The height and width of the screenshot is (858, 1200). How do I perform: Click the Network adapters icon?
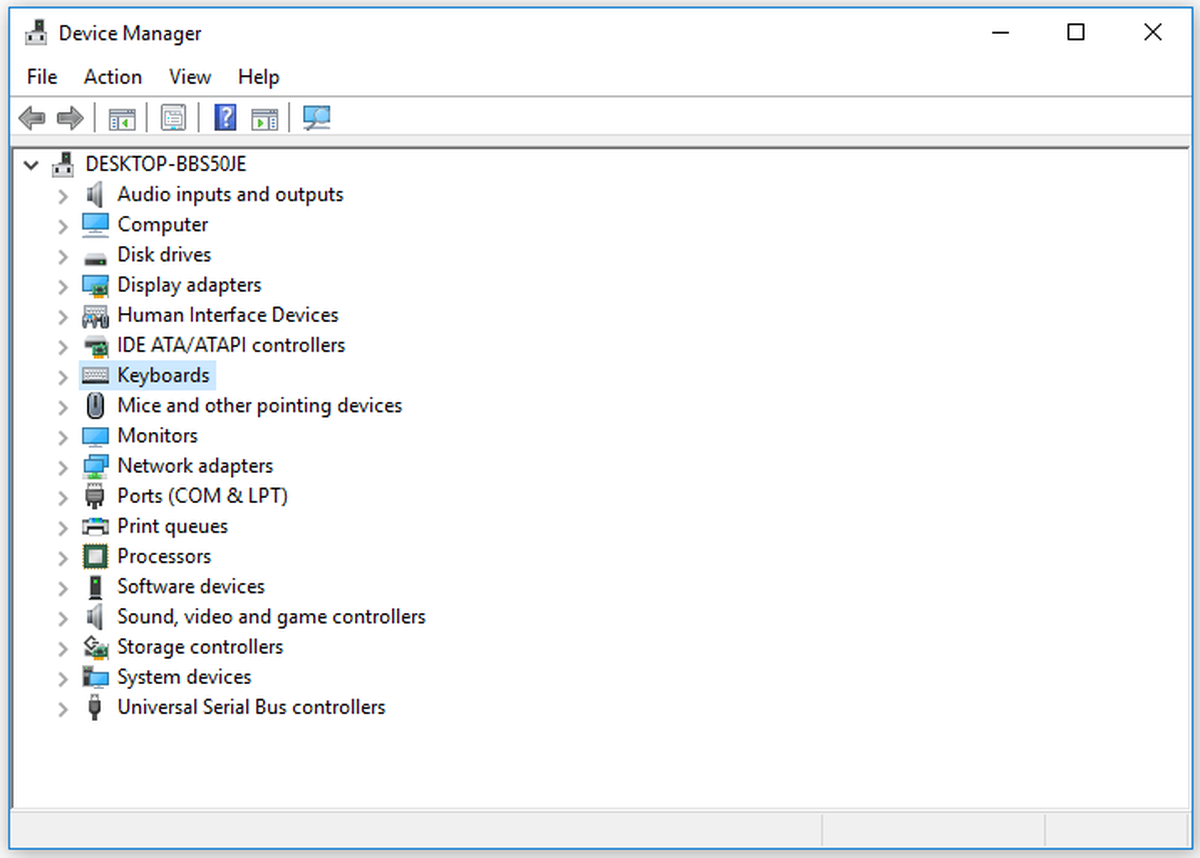pos(95,466)
